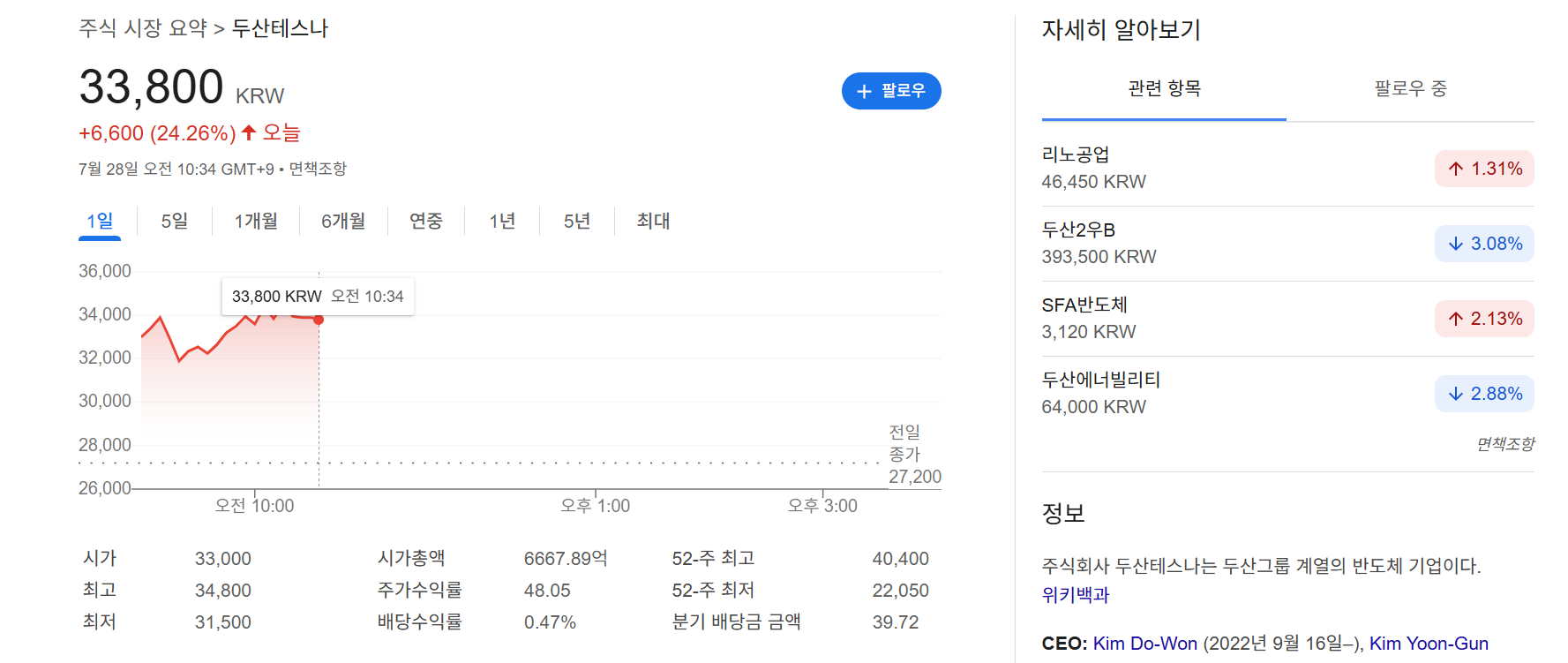The height and width of the screenshot is (663, 1568).
Task: Open the Kim Yoon-Gun CEO link
Action: click(x=1429, y=644)
